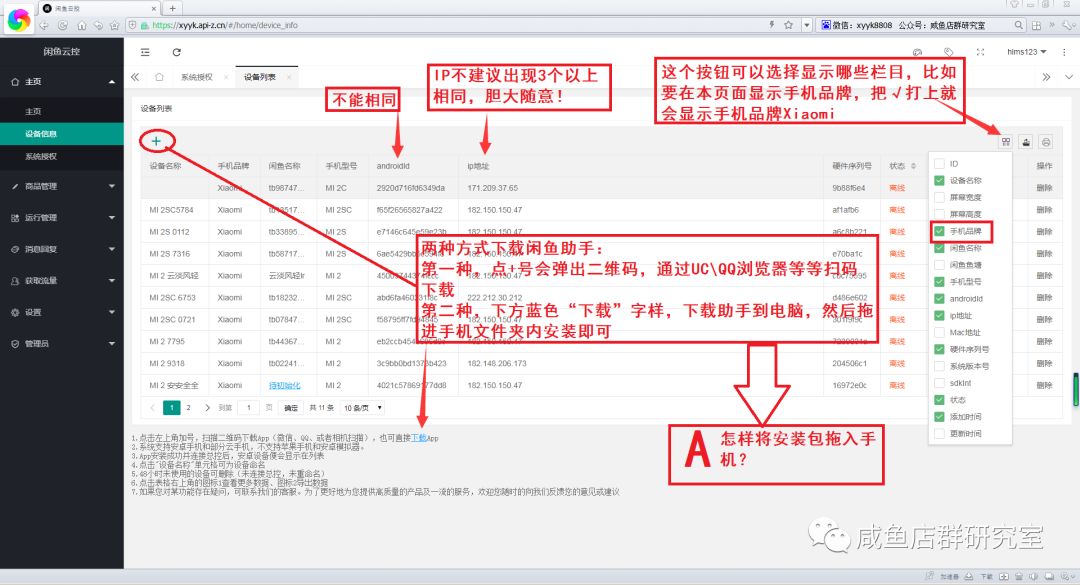Click the theme palette icon in header
This screenshot has height=585, width=1080.
point(917,52)
